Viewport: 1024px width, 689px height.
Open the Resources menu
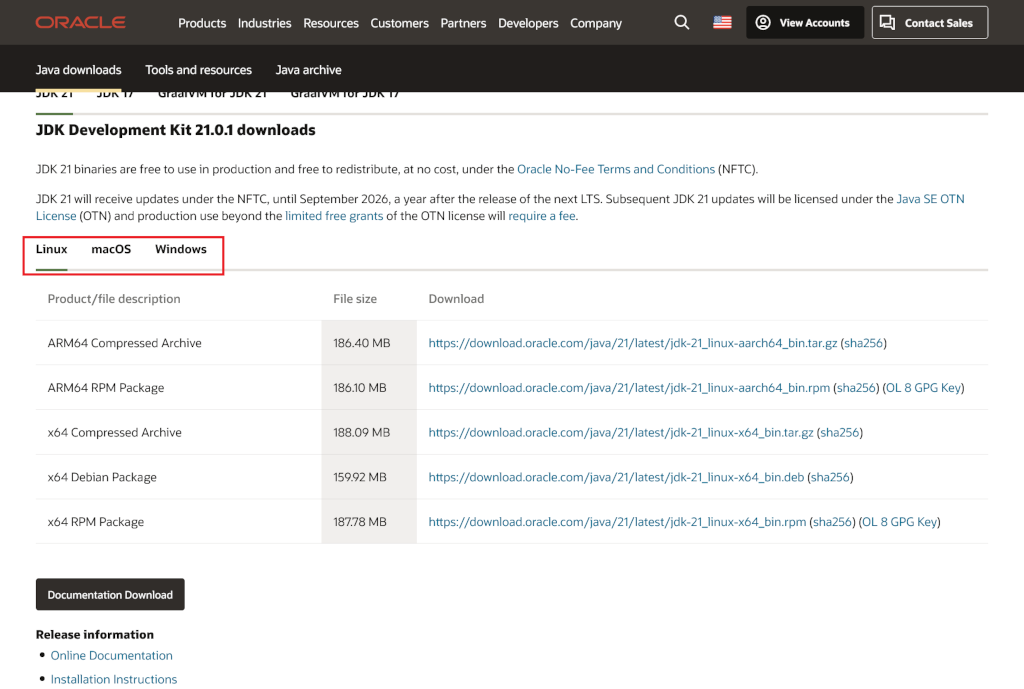click(x=330, y=23)
